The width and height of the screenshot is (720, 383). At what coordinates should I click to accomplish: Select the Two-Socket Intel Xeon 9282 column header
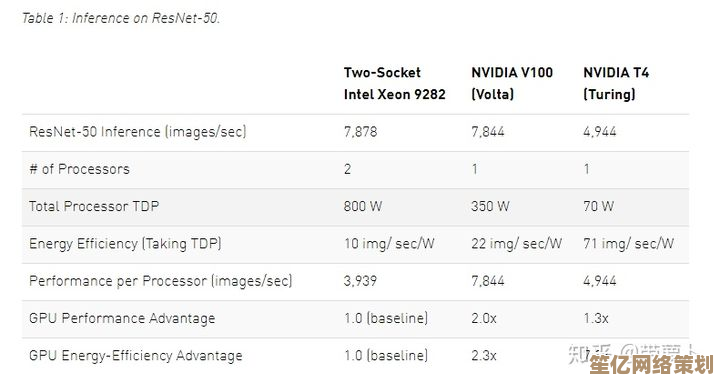(394, 83)
